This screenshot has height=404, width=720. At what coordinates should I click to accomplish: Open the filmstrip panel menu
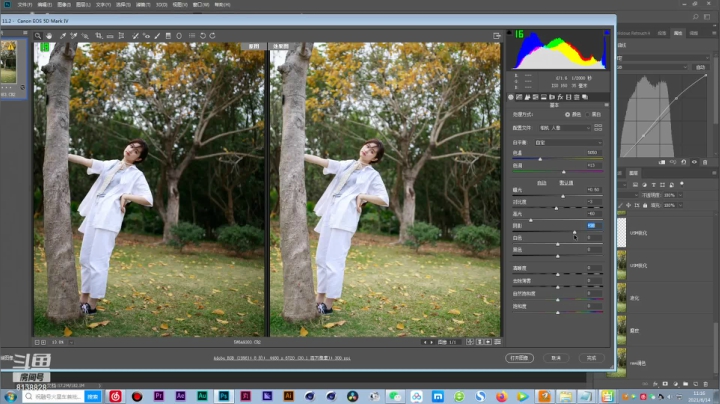[x=25, y=33]
